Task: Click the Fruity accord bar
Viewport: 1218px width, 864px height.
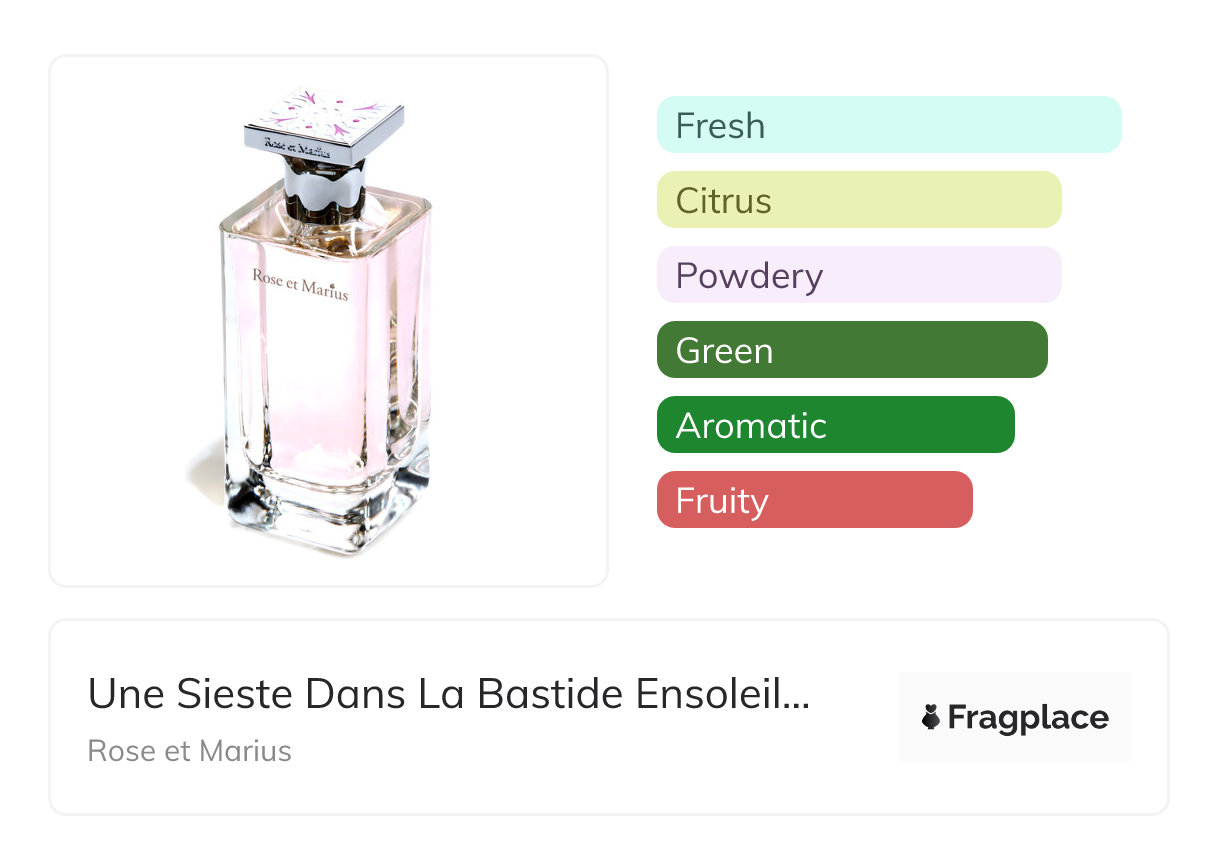Action: pyautogui.click(x=814, y=500)
